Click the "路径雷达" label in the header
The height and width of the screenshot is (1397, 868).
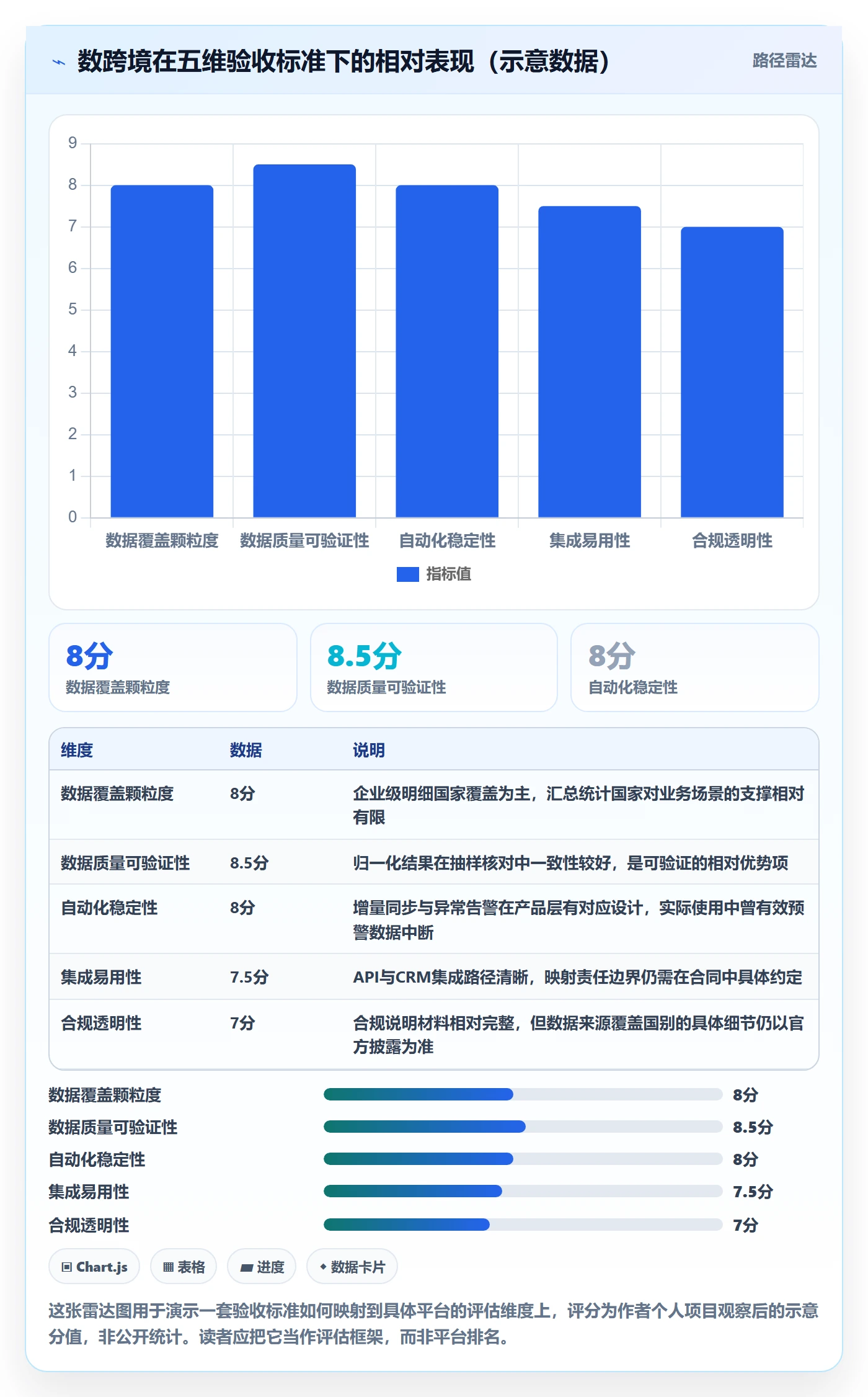(x=784, y=61)
